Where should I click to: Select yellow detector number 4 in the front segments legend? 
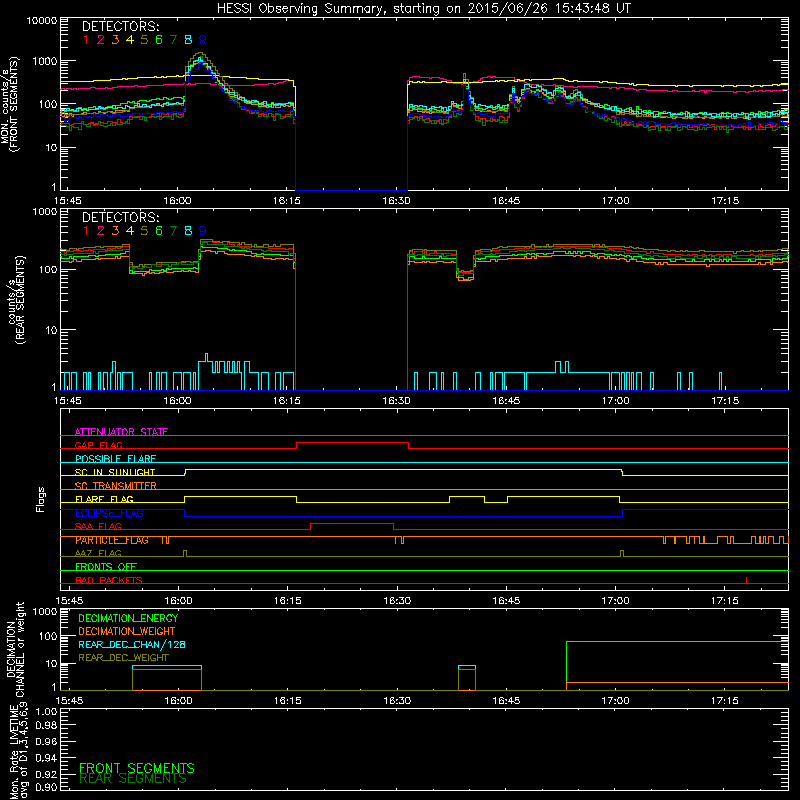[130, 40]
